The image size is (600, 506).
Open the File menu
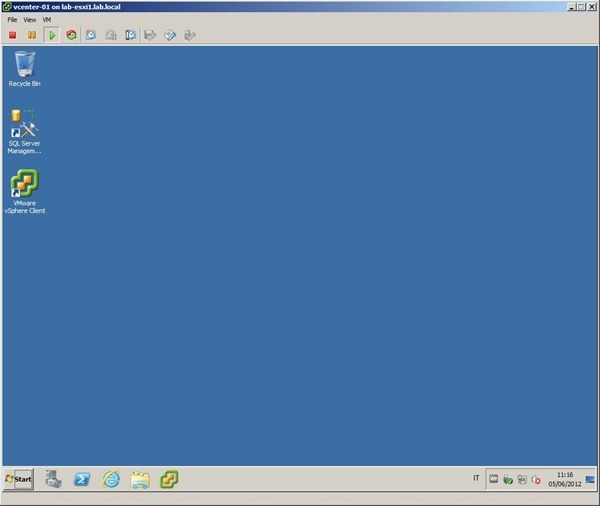tap(12, 20)
